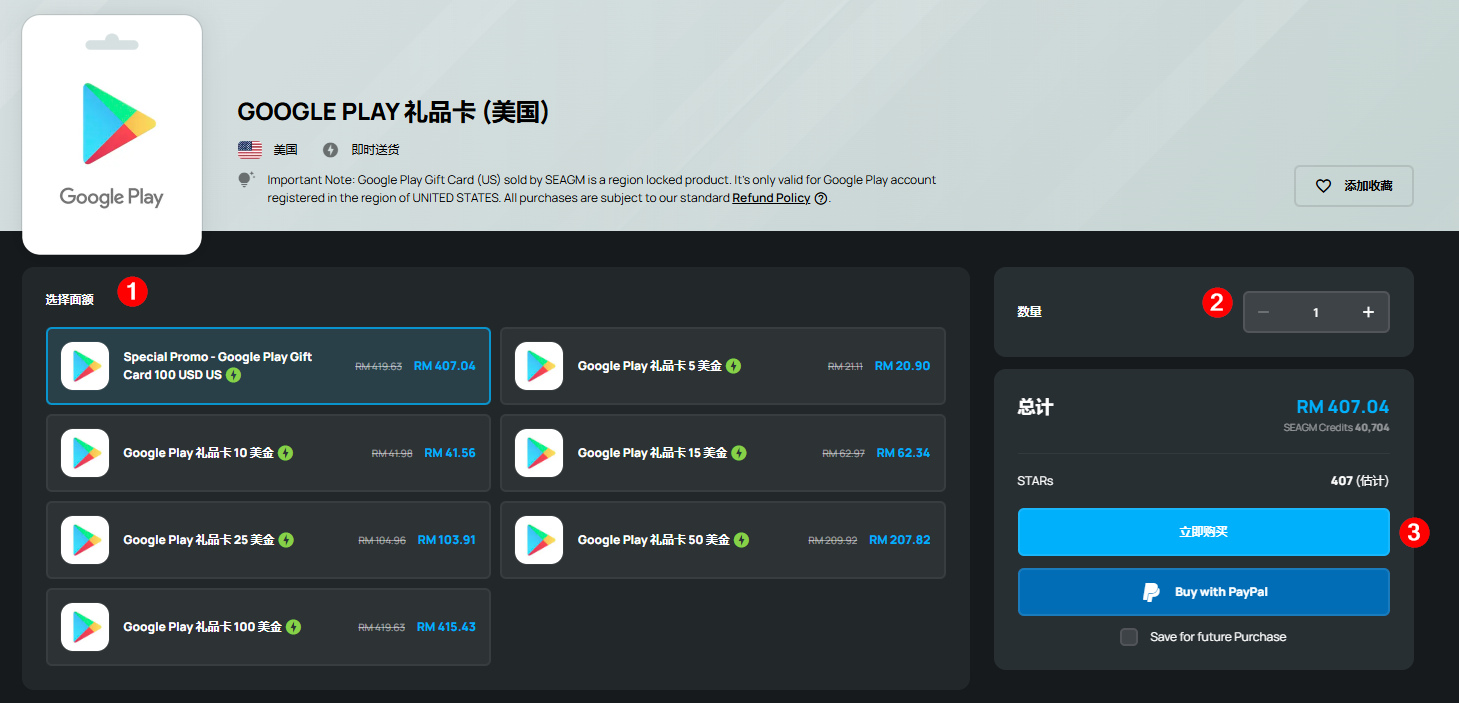This screenshot has height=703, width=1459.
Task: Click price RM 415.43 on 100 美金
Action: click(446, 627)
